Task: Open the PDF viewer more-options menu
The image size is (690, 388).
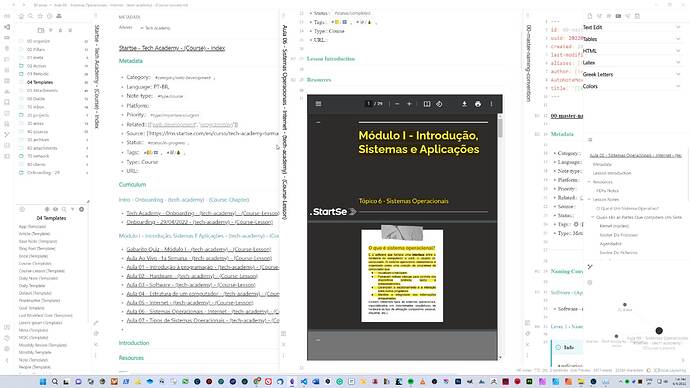Action: point(492,104)
